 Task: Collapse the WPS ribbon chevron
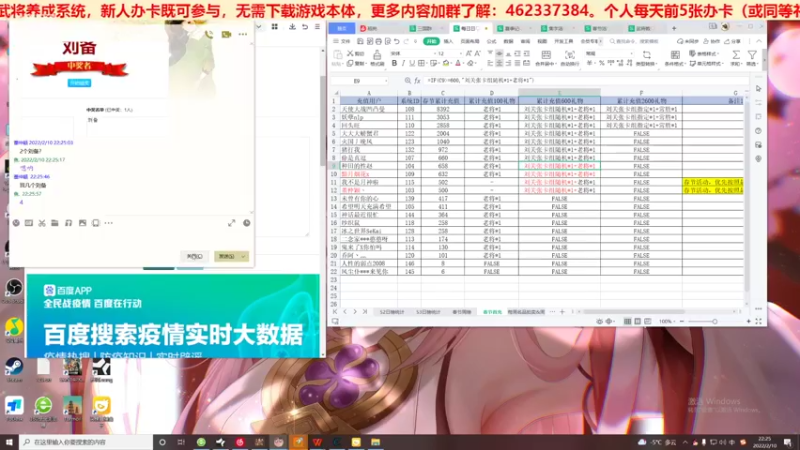pyautogui.click(x=759, y=41)
